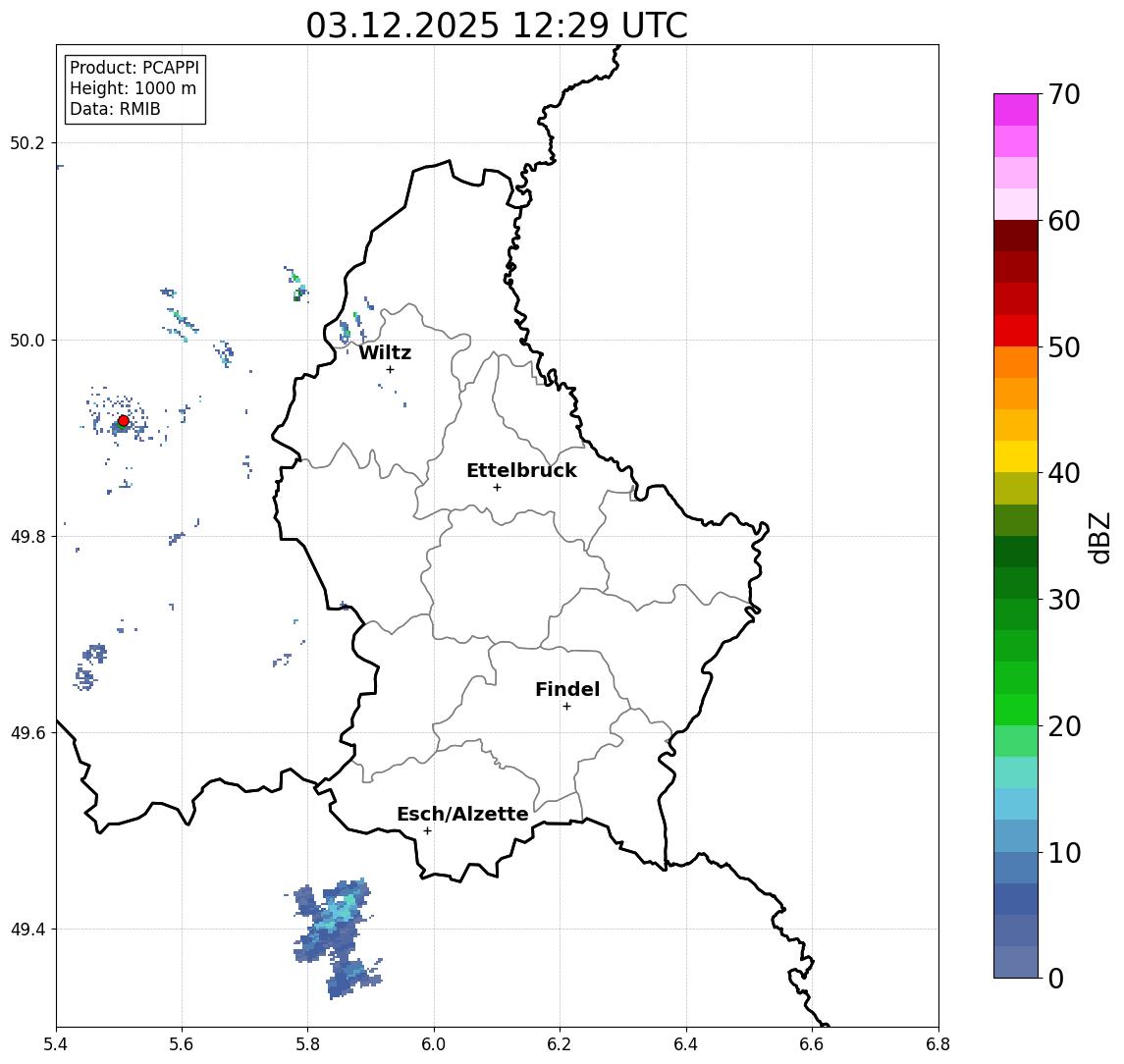Select the Ettelbruck station label
The height and width of the screenshot is (1064, 1124).
pyautogui.click(x=521, y=470)
